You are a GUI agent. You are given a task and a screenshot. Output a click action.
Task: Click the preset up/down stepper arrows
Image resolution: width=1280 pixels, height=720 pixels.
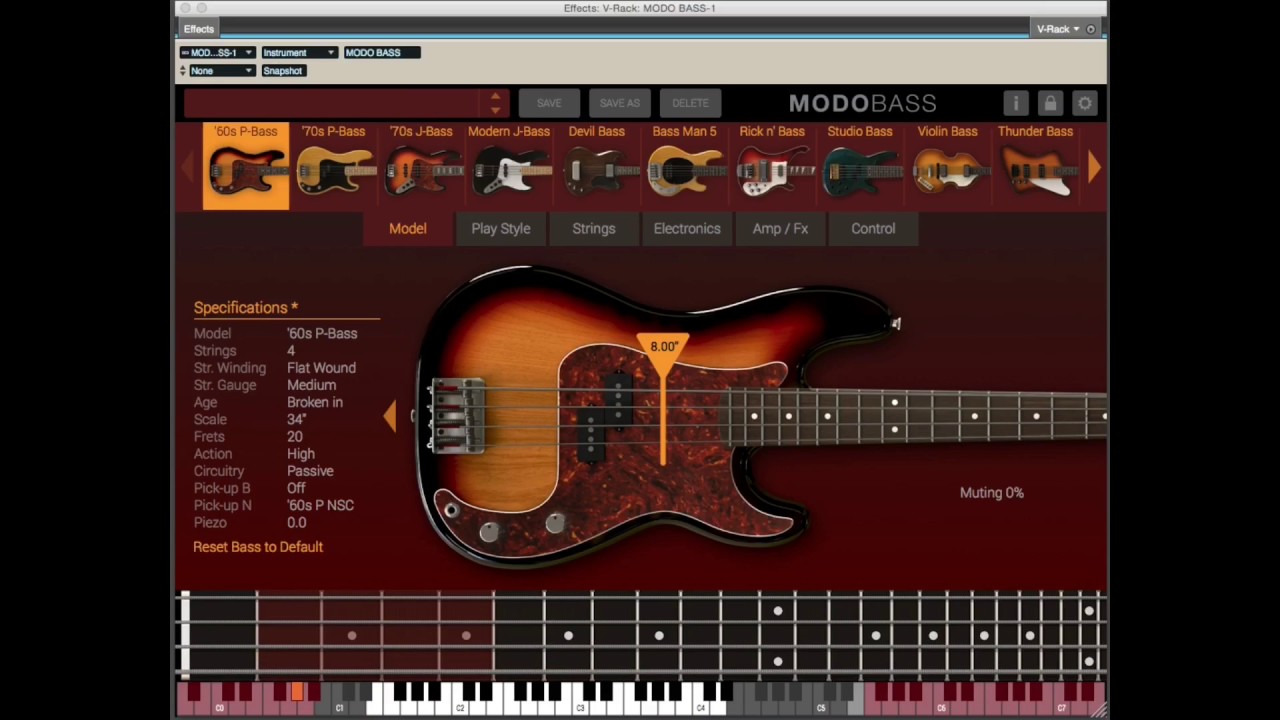click(x=495, y=103)
